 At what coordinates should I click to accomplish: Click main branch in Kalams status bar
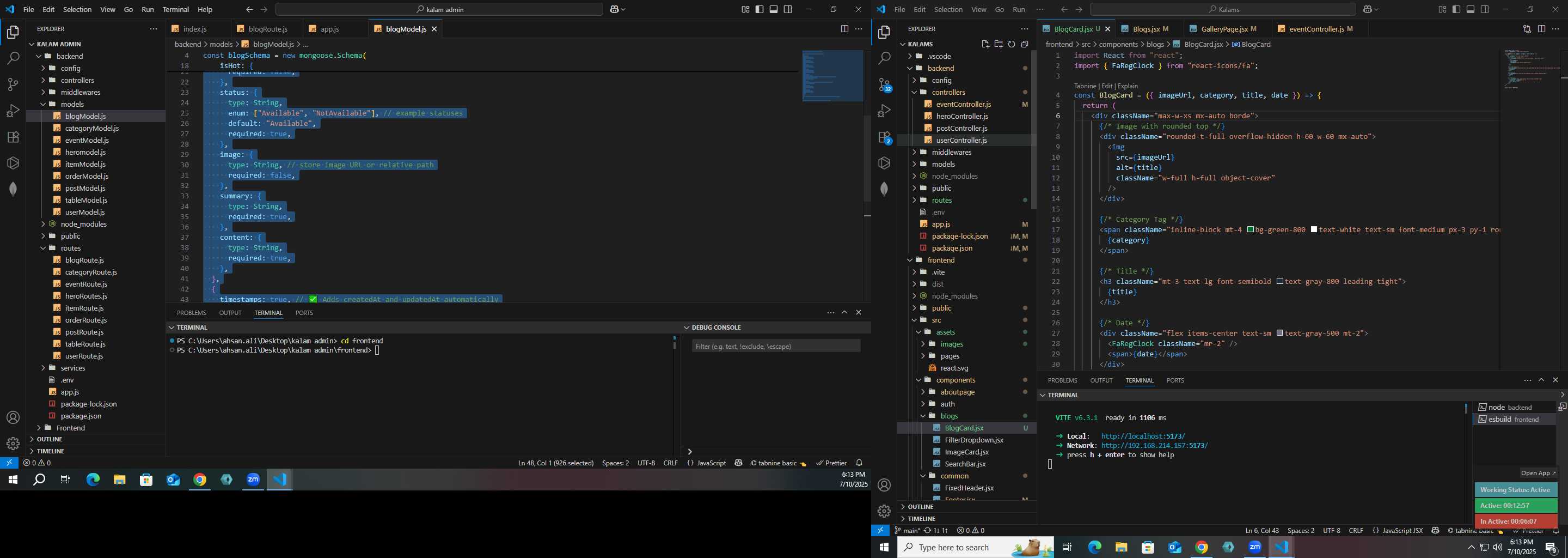point(907,531)
